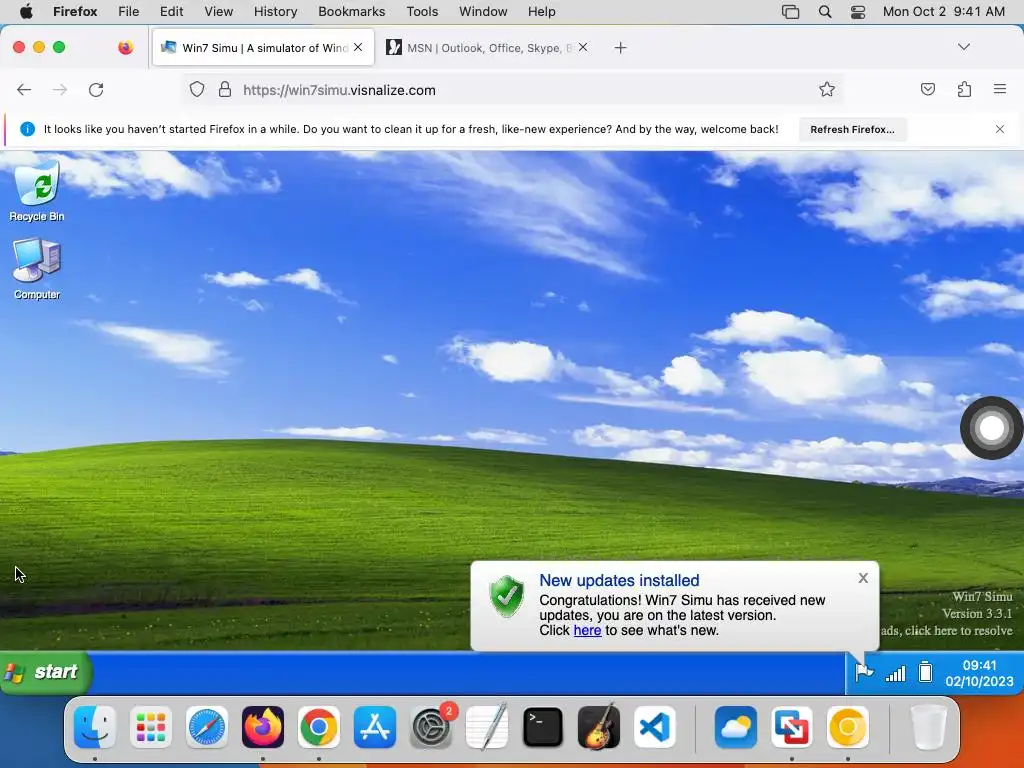
Task: Click the floating circular record button
Action: point(991,428)
